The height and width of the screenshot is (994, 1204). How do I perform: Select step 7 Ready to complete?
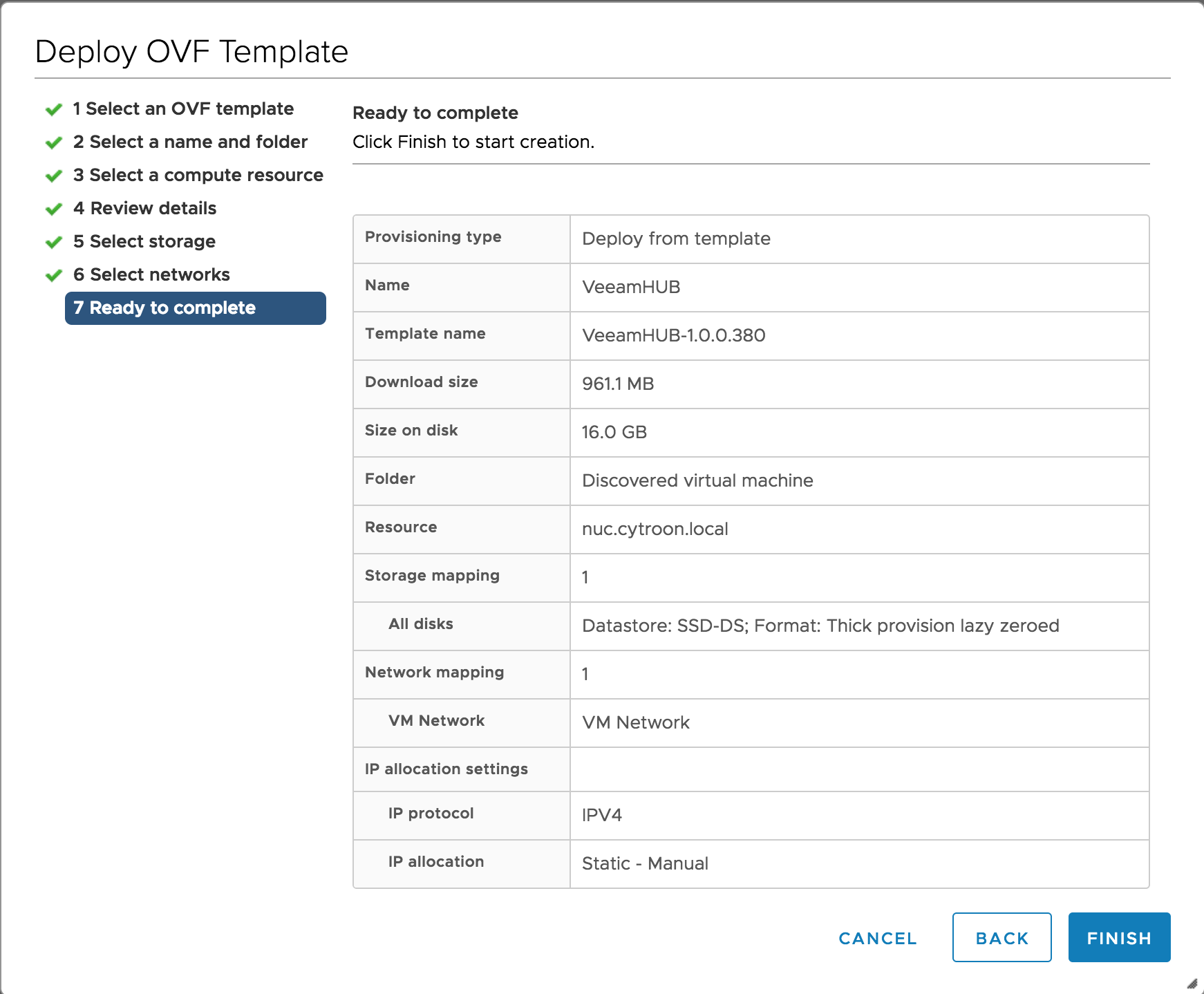(196, 308)
